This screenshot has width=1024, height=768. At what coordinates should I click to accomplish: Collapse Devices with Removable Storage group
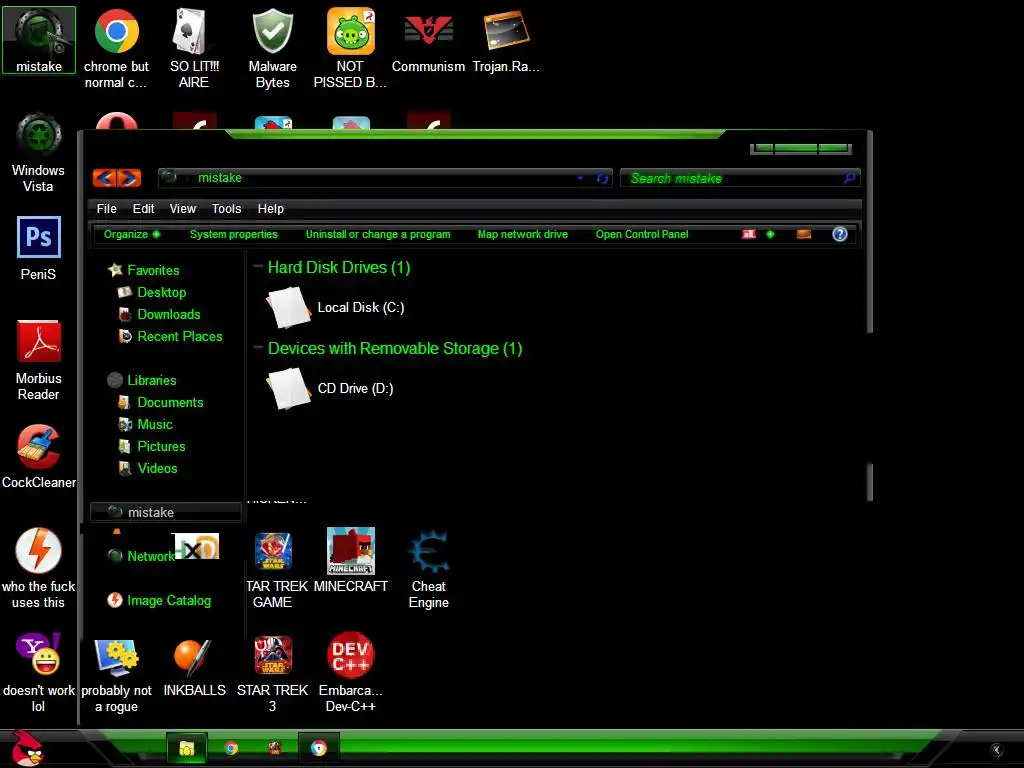point(258,347)
